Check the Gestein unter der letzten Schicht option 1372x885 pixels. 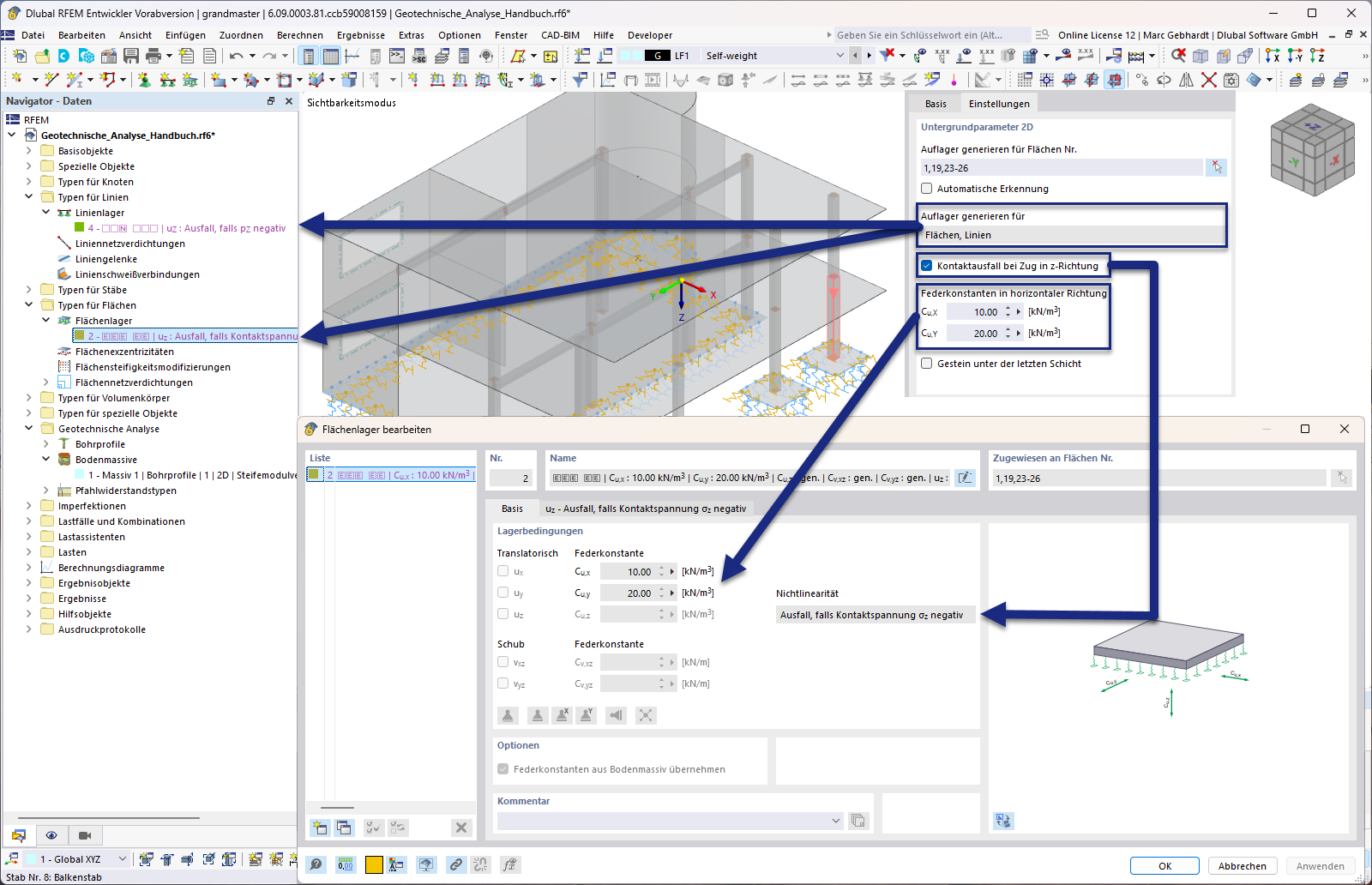(x=926, y=364)
